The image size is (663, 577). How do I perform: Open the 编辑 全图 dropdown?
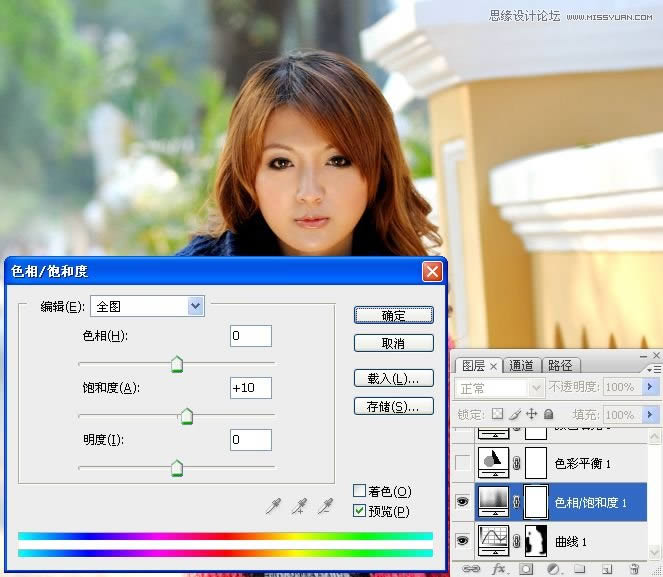[x=195, y=306]
